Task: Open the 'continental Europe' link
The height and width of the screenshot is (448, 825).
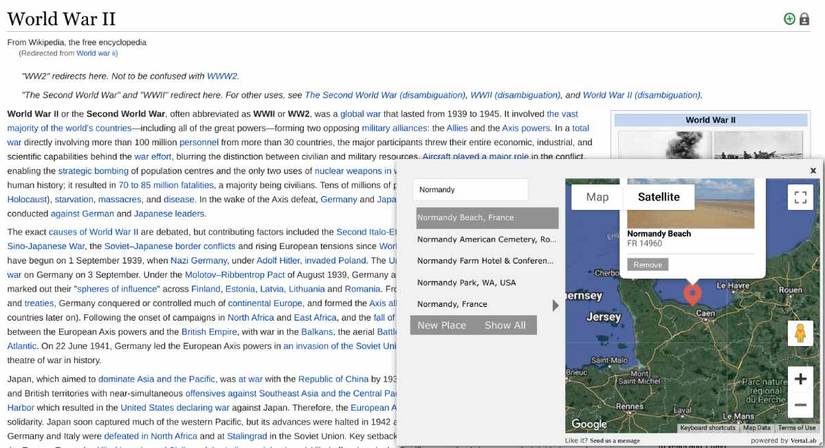Action: click(265, 303)
